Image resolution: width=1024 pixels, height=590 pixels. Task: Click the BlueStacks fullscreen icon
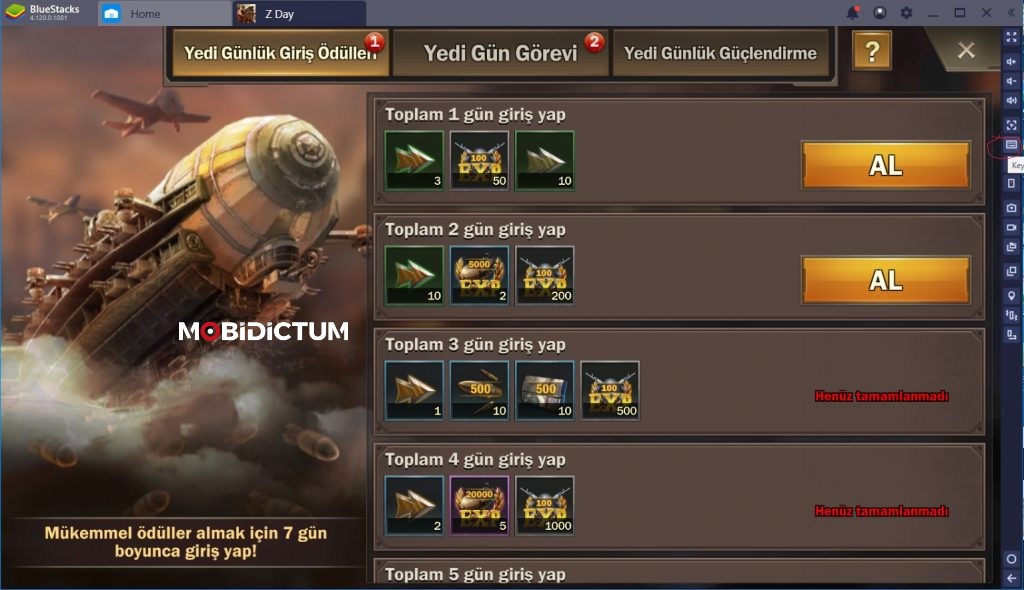1011,38
